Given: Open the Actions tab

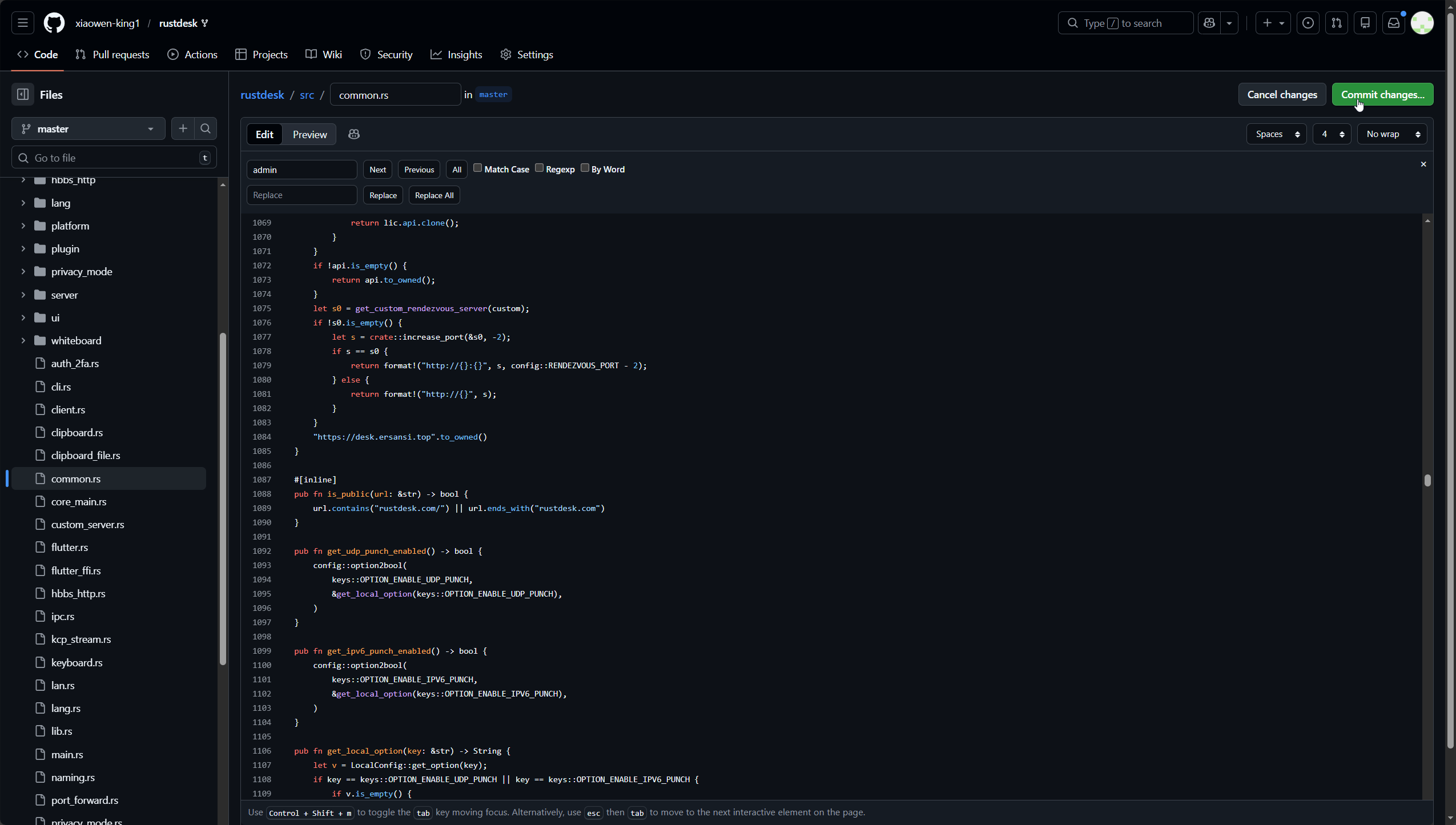Looking at the screenshot, I should (192, 55).
